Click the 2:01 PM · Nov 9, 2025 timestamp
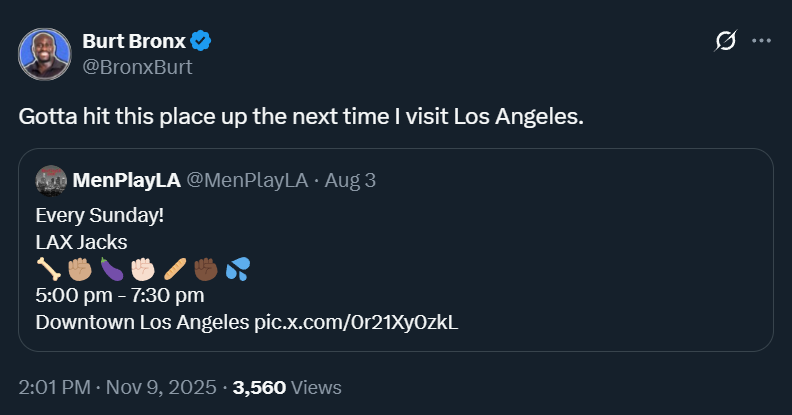 pyautogui.click(x=116, y=387)
